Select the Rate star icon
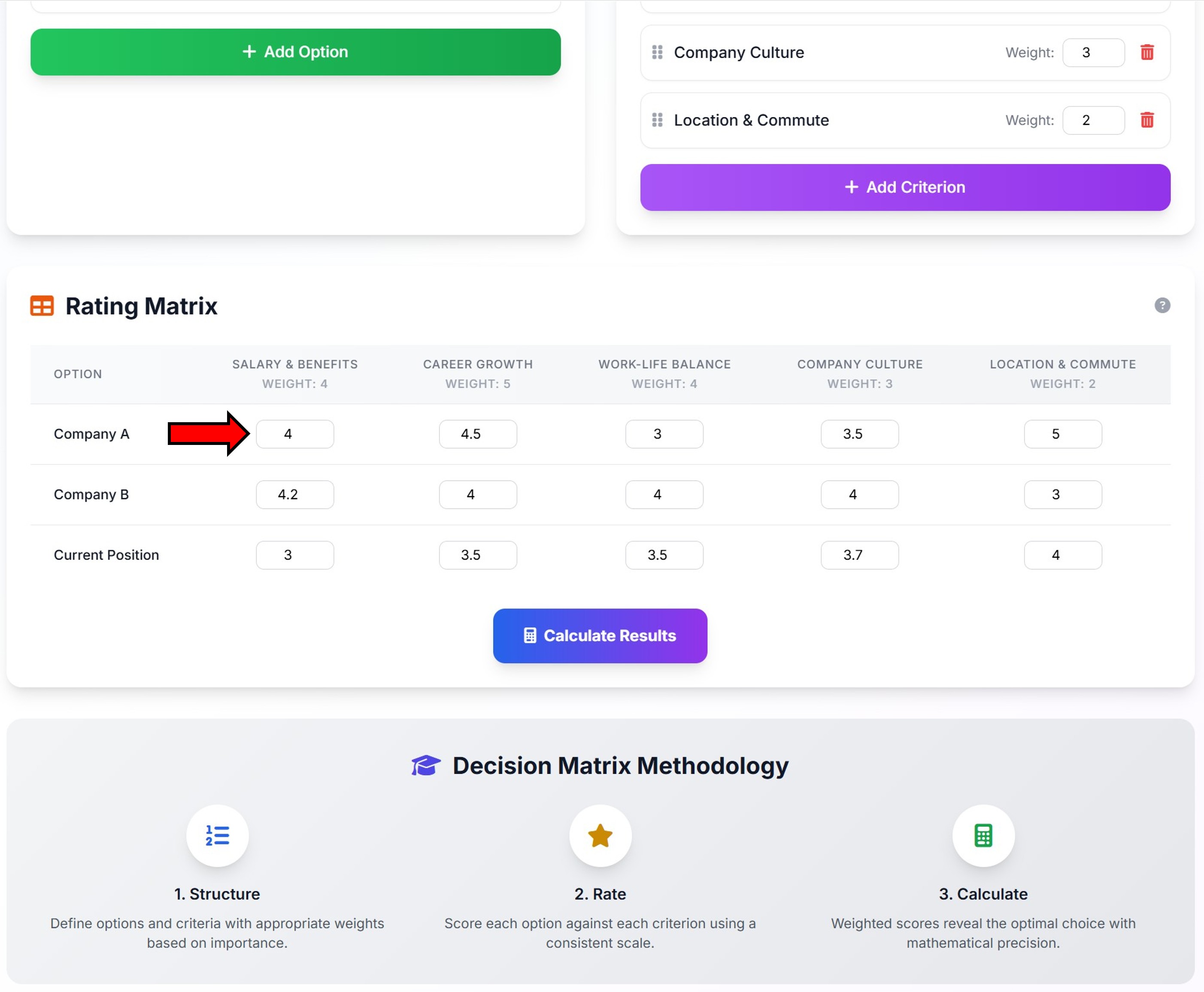The width and height of the screenshot is (1204, 992). click(x=600, y=836)
